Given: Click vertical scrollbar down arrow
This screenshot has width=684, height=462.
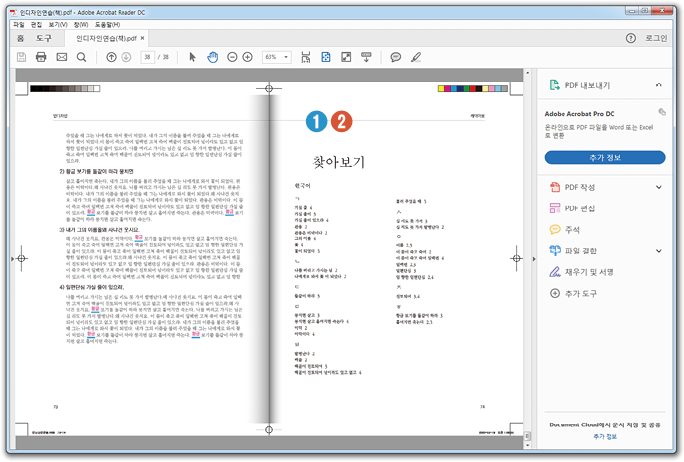Looking at the screenshot, I should click(527, 445).
